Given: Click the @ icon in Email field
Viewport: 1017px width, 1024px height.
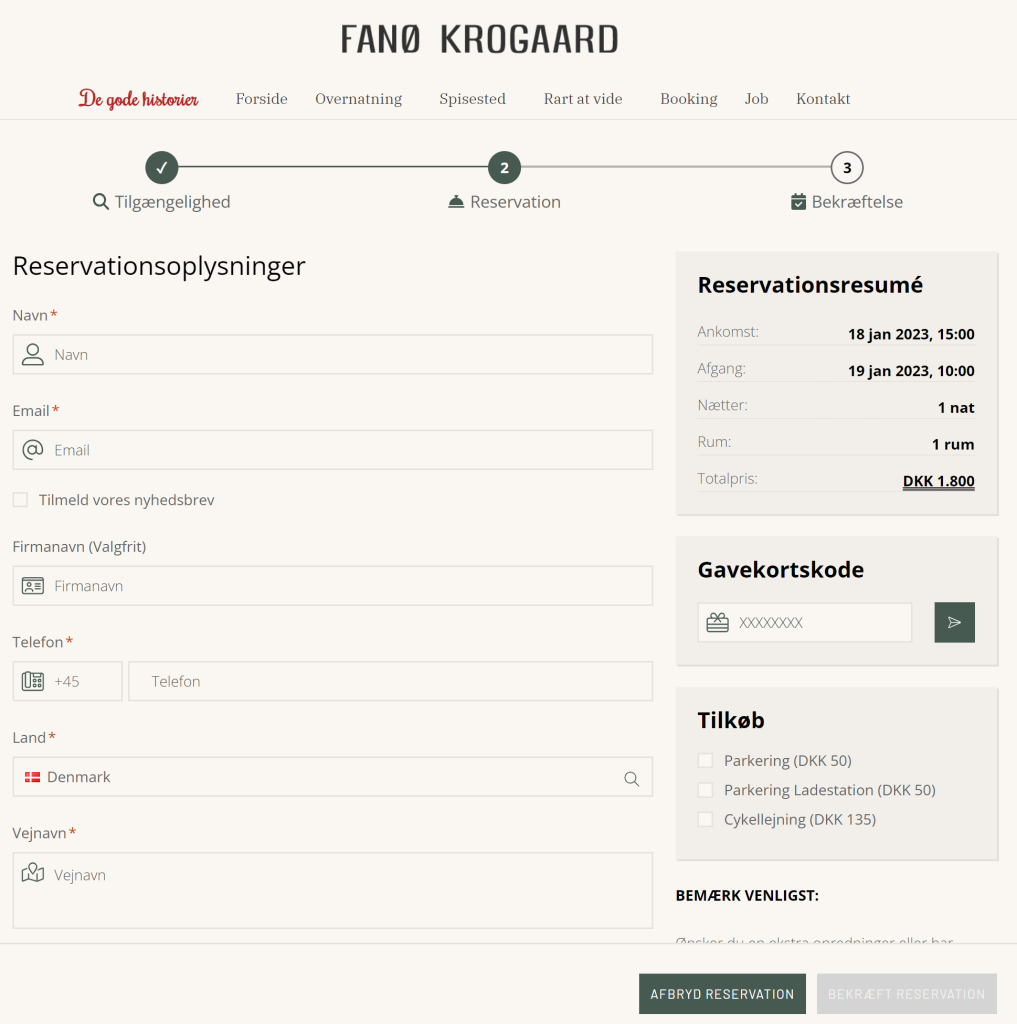Looking at the screenshot, I should click(33, 450).
